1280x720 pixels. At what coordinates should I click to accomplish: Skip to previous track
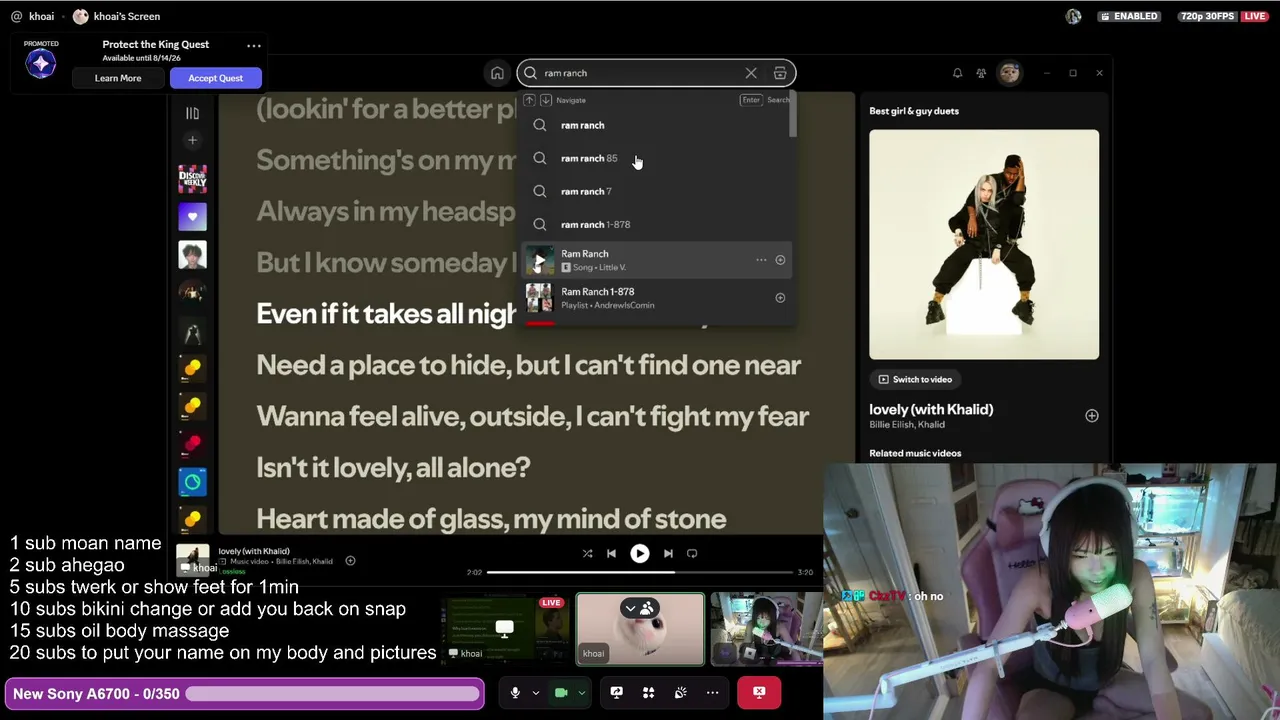coord(611,553)
